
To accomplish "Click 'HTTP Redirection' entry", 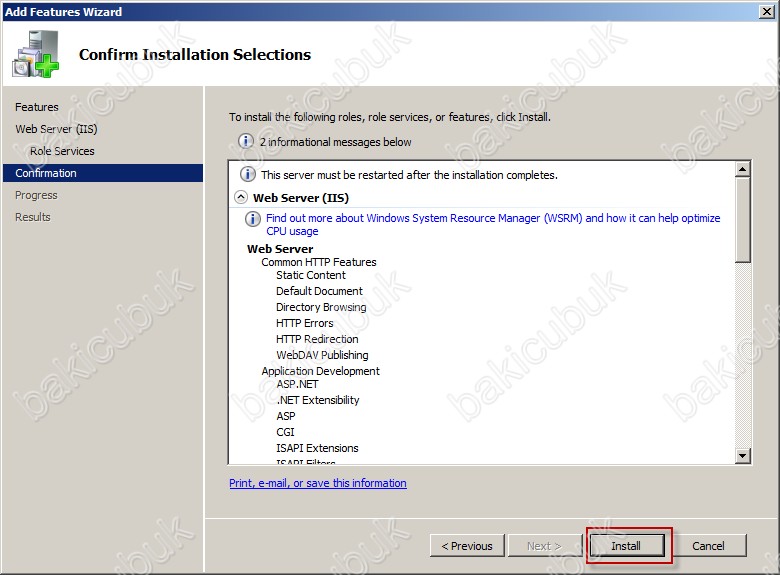I will [317, 339].
